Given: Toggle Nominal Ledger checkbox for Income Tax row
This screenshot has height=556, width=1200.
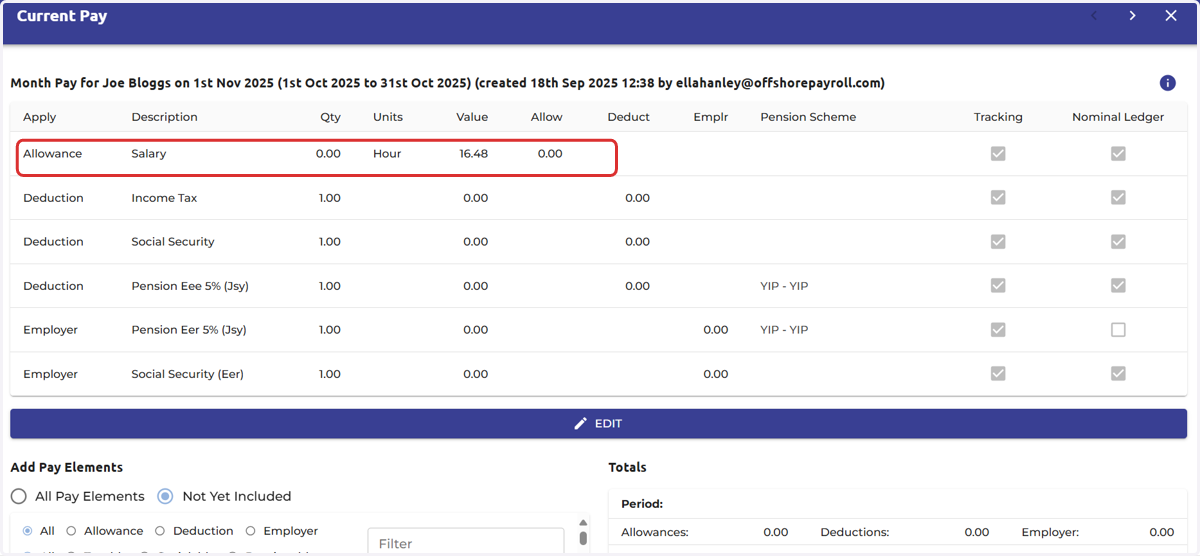Looking at the screenshot, I should [1118, 198].
